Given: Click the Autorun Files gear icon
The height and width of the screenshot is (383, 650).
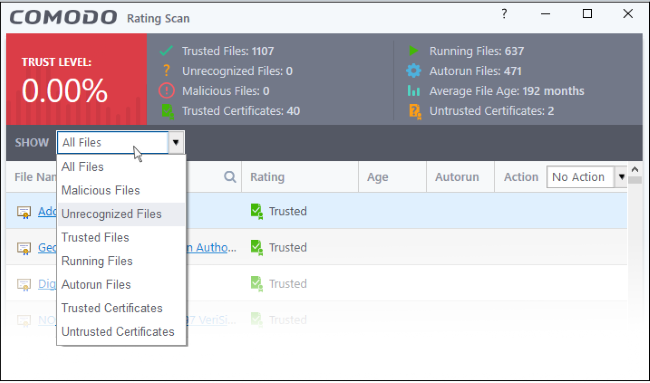Looking at the screenshot, I should (x=413, y=71).
